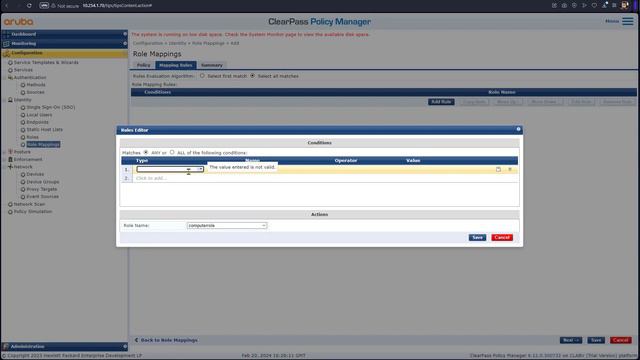The image size is (640, 360).
Task: Save the rule in Rules Editor
Action: pos(477,237)
